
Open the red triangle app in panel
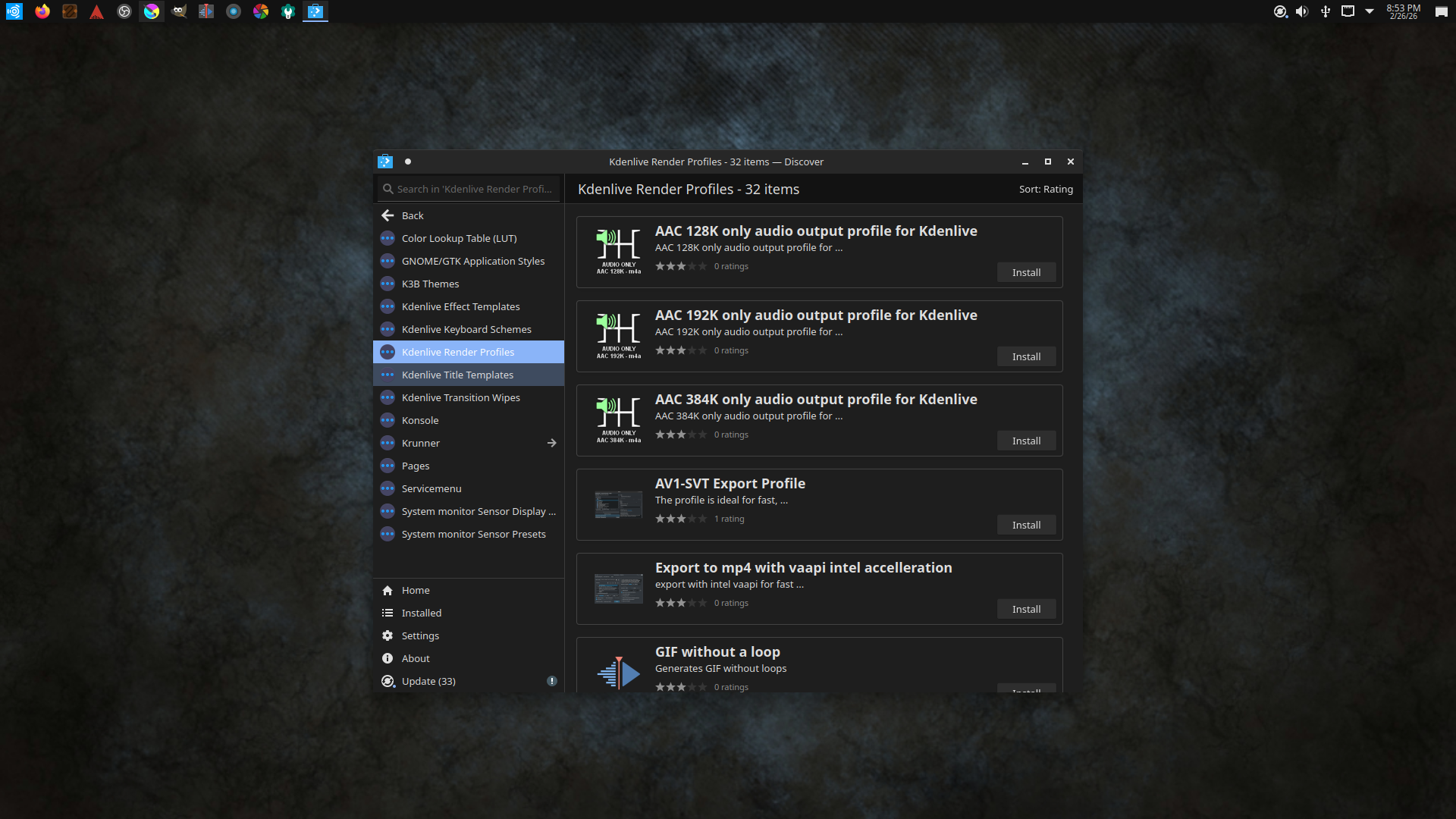[97, 11]
